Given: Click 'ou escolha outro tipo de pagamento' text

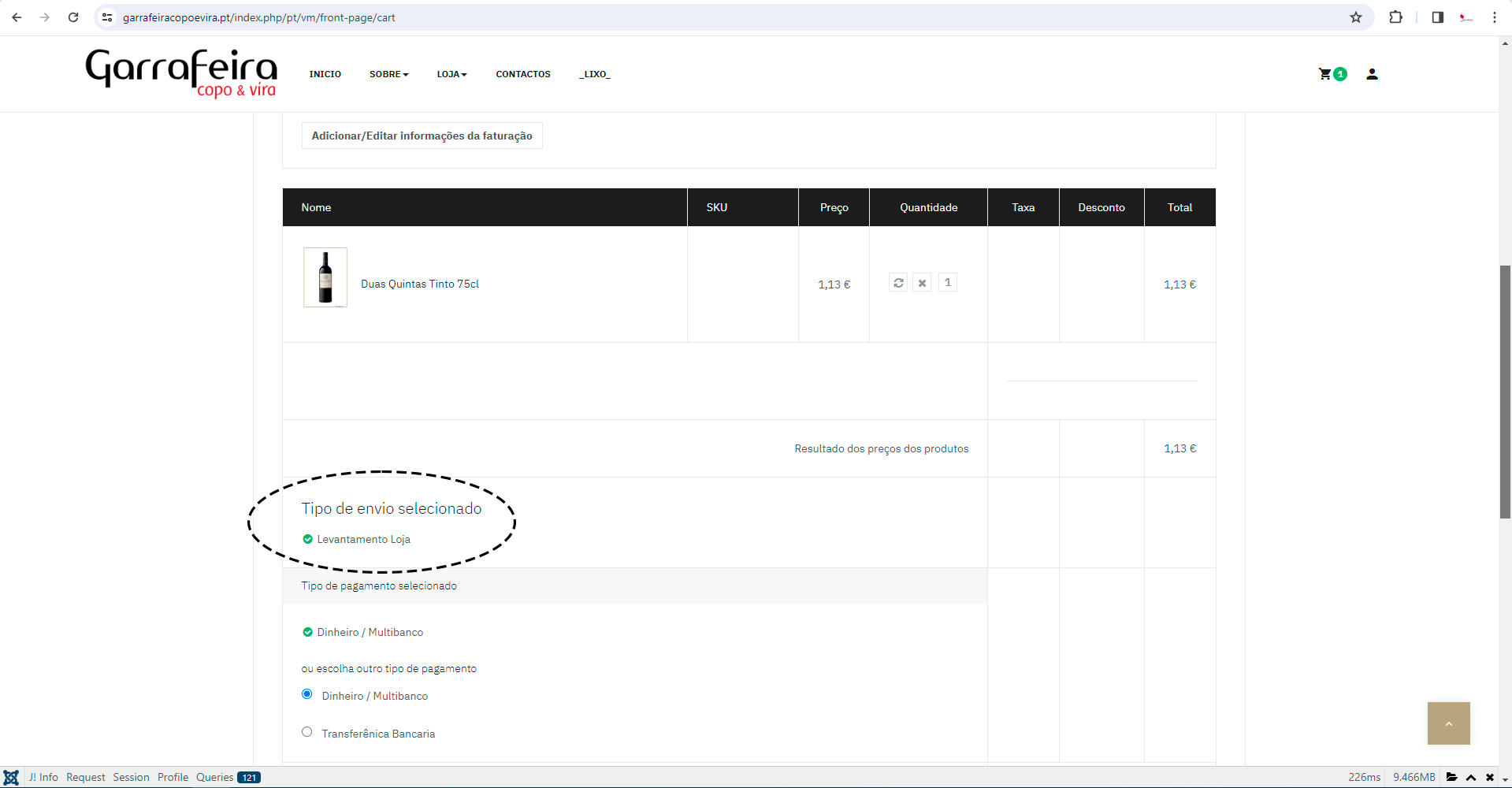Looking at the screenshot, I should tap(389, 668).
